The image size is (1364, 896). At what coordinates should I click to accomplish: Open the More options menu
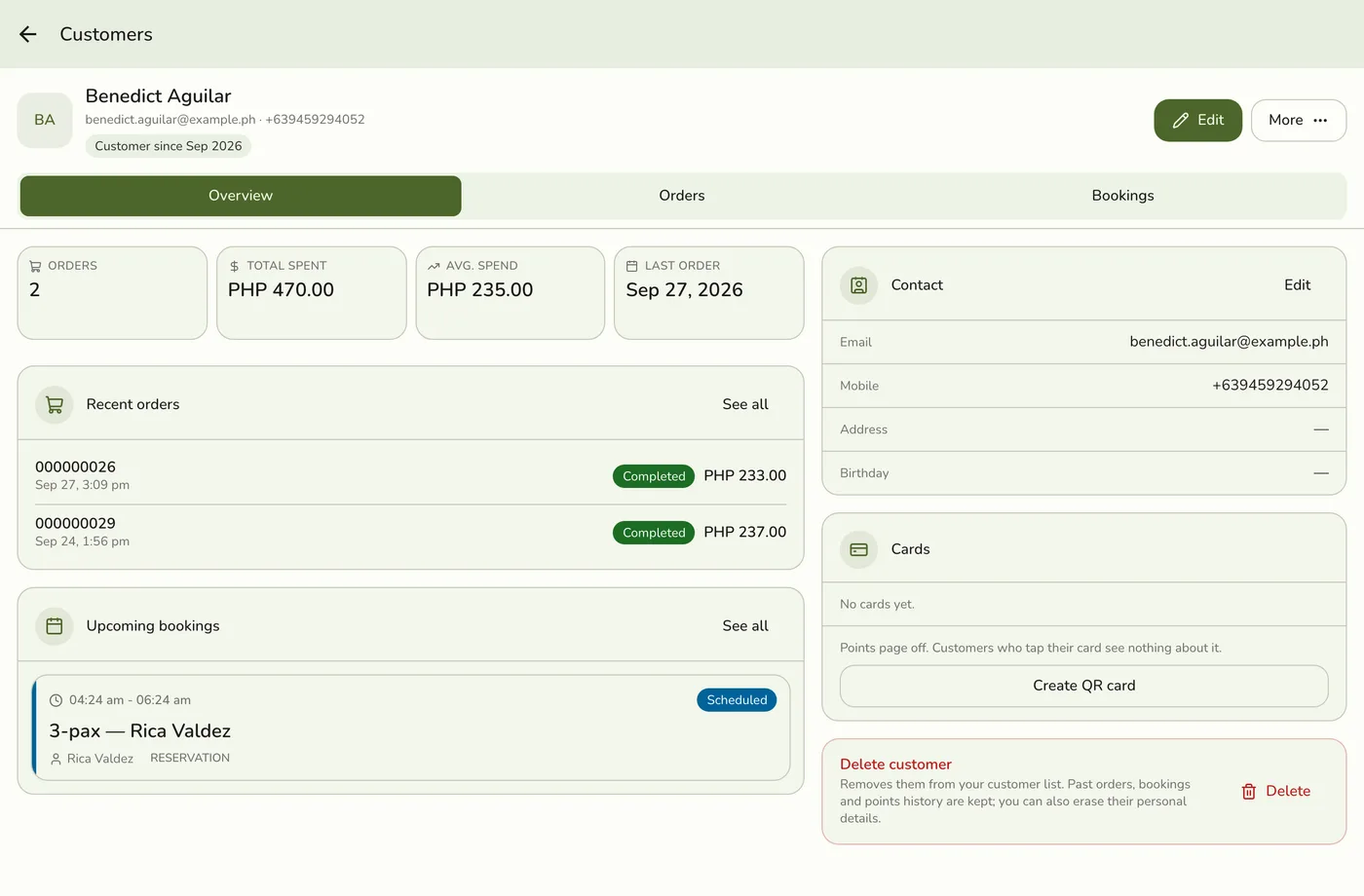pyautogui.click(x=1298, y=120)
